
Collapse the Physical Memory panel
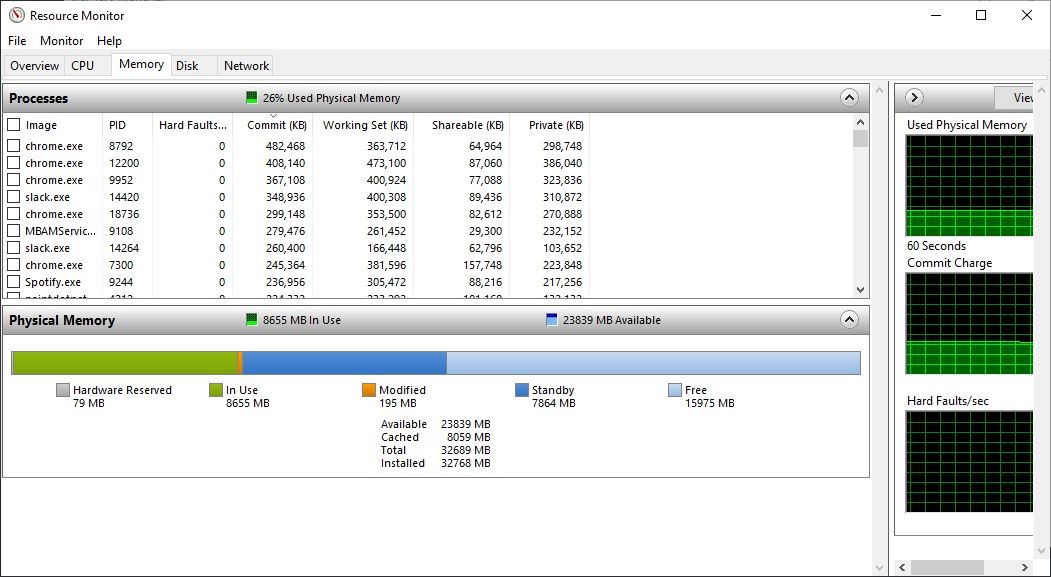[x=849, y=320]
